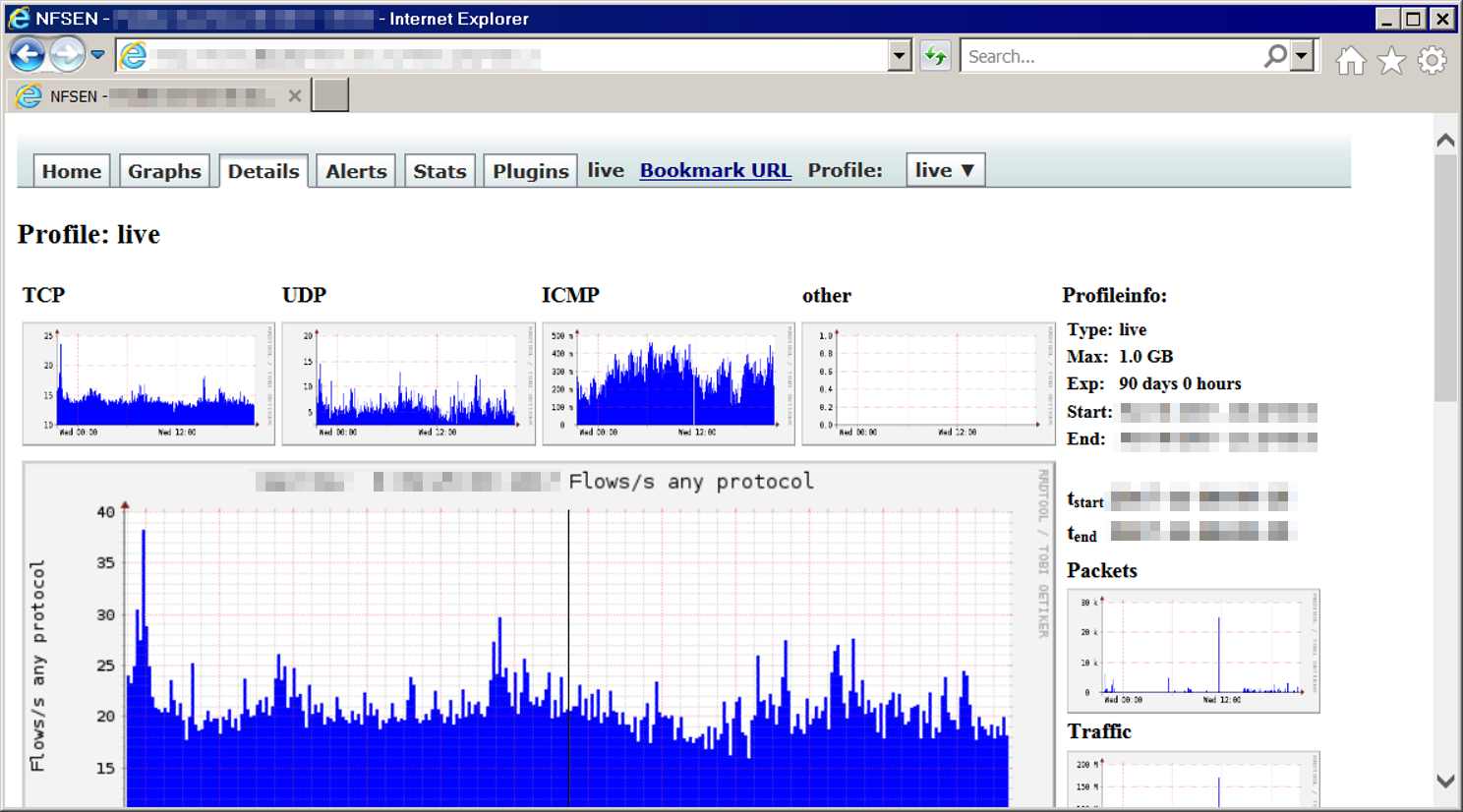The height and width of the screenshot is (812, 1463).
Task: Open the Home page icon
Action: pyautogui.click(x=1351, y=61)
